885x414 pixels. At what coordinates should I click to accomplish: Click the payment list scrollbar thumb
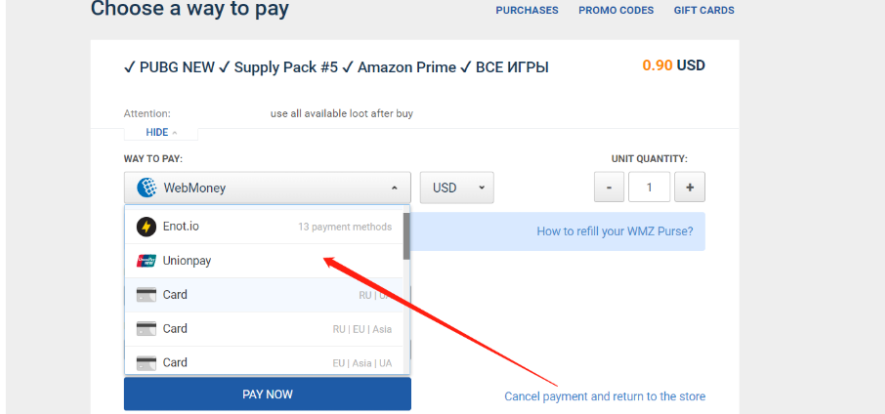pos(406,236)
